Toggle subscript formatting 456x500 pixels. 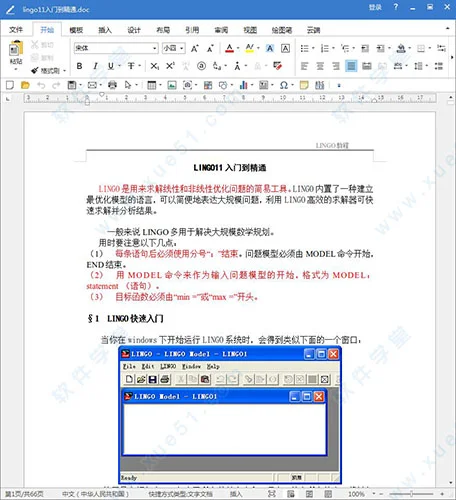154,66
